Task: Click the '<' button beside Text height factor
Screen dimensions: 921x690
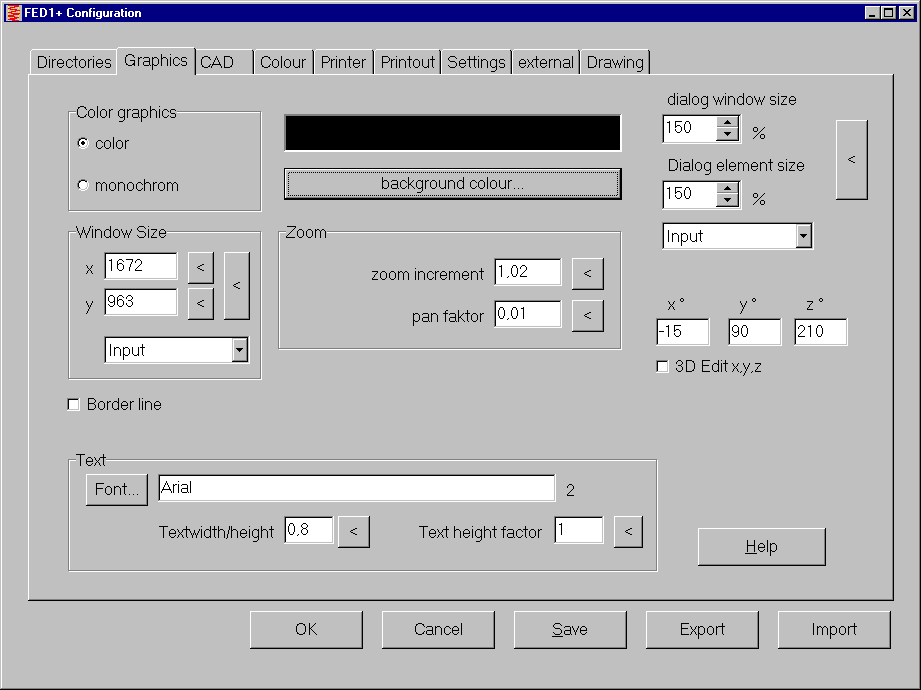Action: tap(628, 532)
